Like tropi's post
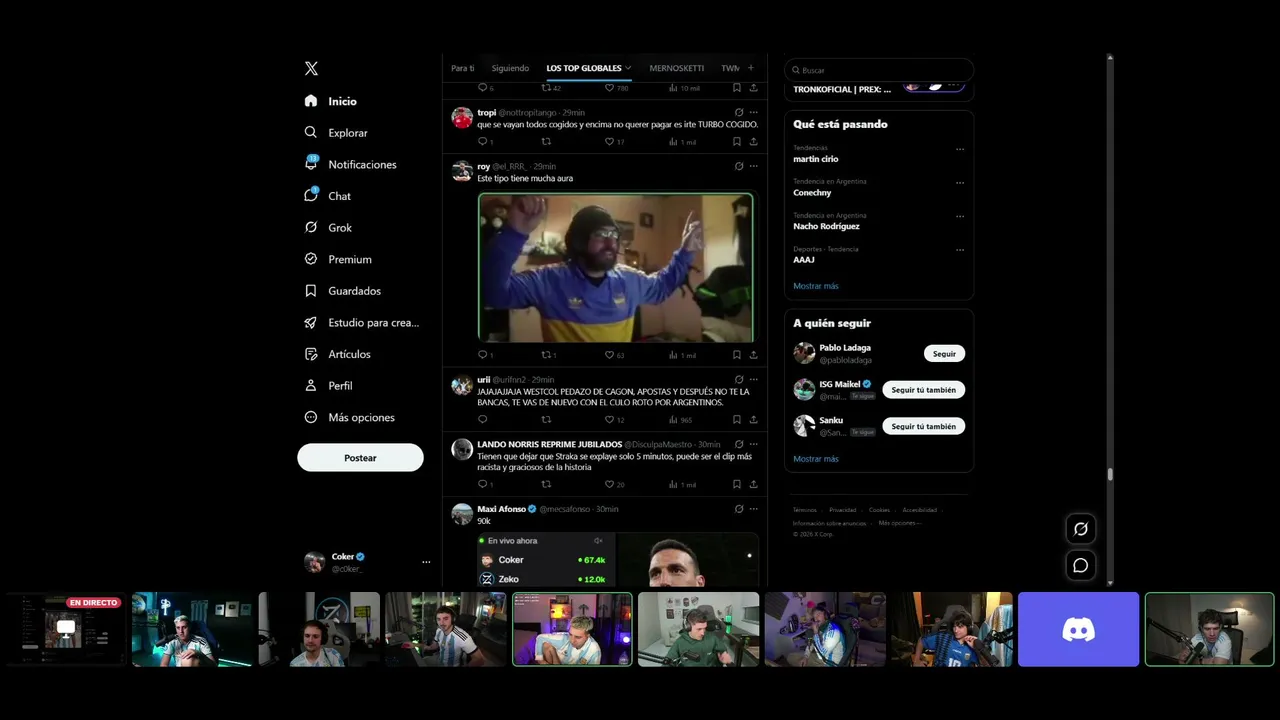Screen dimensions: 1280x720 point(609,142)
